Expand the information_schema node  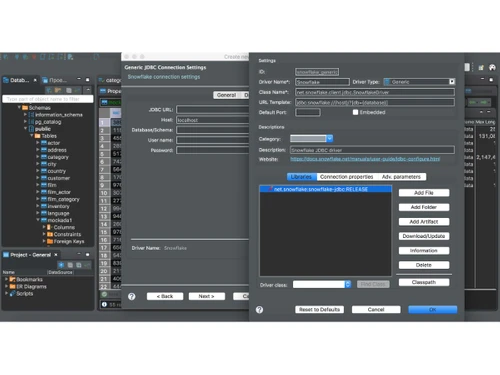(25, 114)
